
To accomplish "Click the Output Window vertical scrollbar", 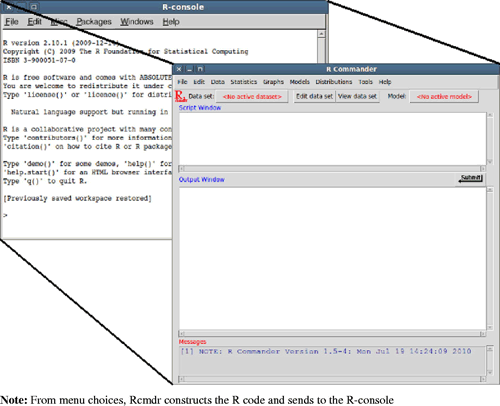I will [490, 259].
